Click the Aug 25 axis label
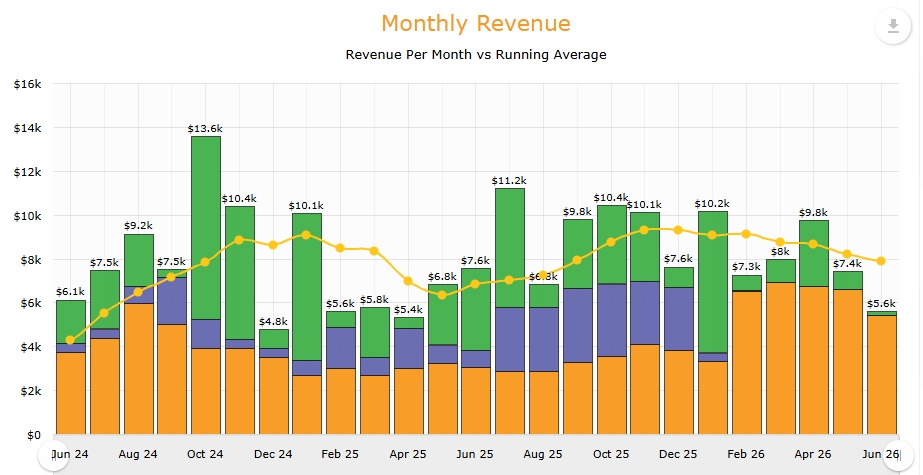 click(543, 454)
